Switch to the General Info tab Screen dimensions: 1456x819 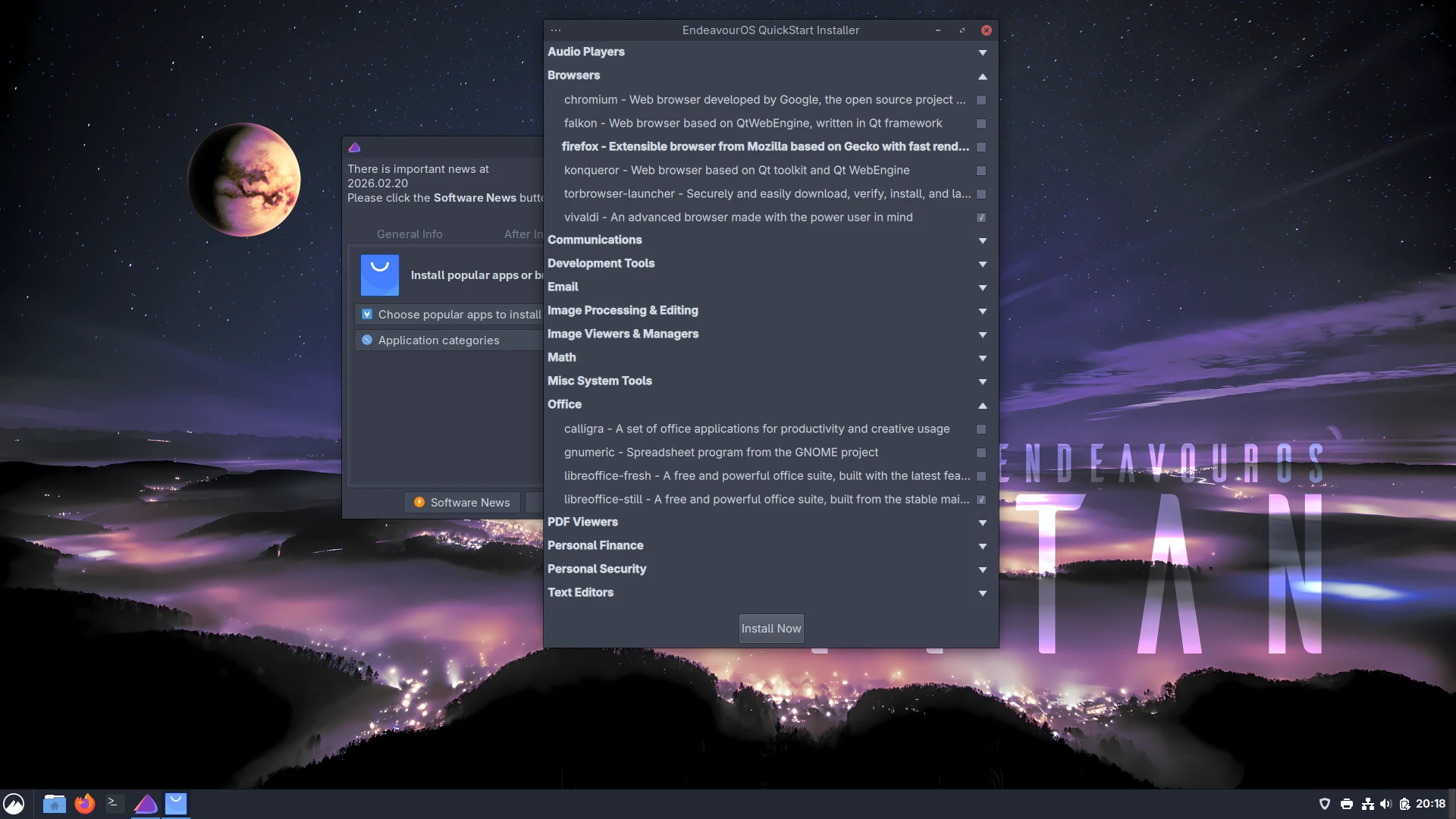coord(409,234)
